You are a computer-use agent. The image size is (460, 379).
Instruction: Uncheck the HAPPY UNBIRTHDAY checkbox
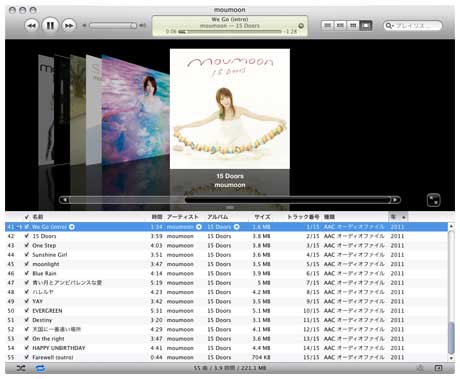tap(27, 348)
